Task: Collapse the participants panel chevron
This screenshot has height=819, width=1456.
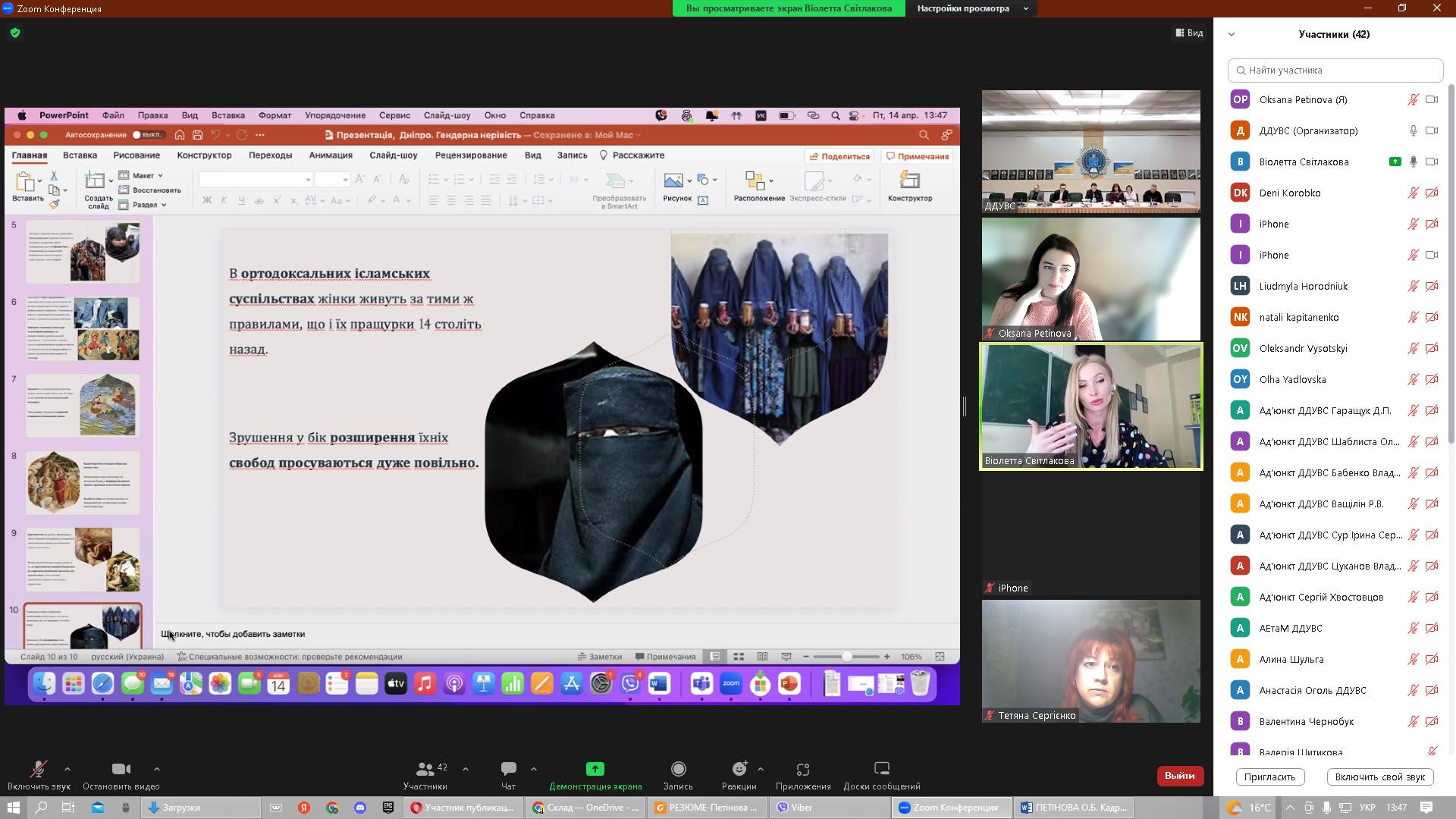Action: [x=1232, y=34]
